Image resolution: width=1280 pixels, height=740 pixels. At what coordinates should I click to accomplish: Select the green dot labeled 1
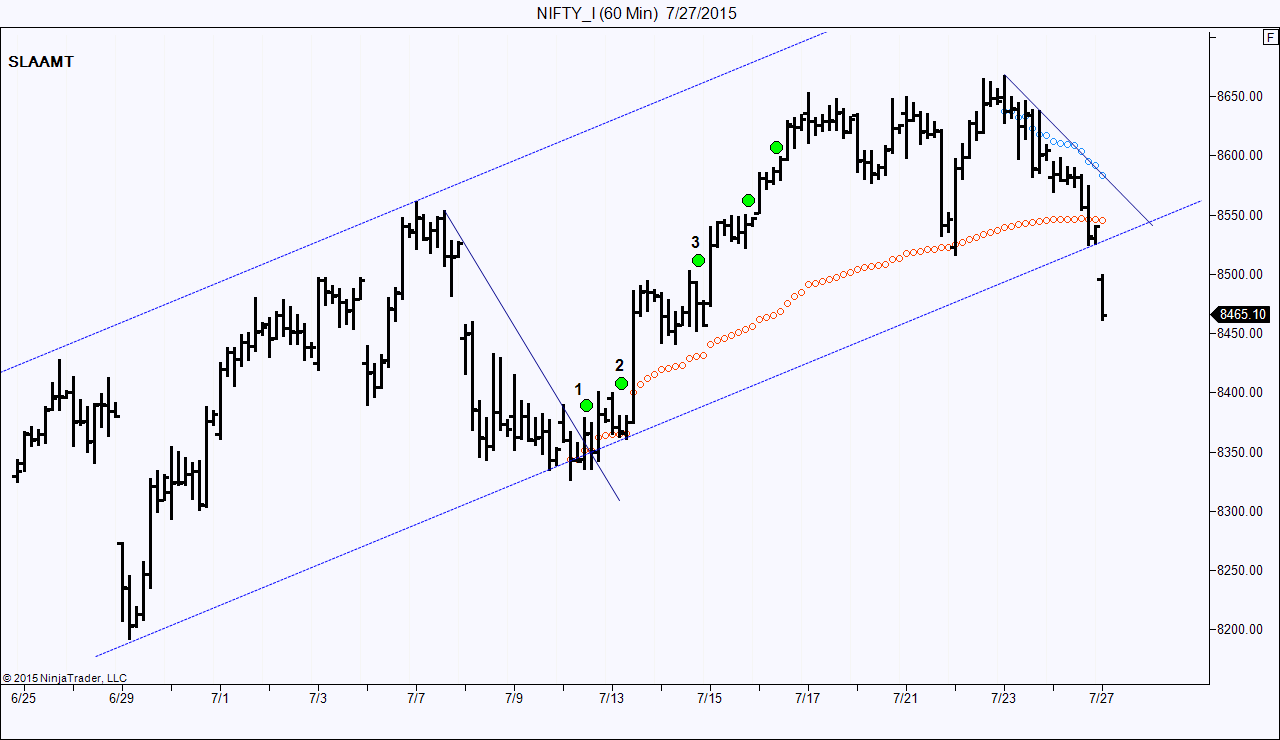[587, 405]
